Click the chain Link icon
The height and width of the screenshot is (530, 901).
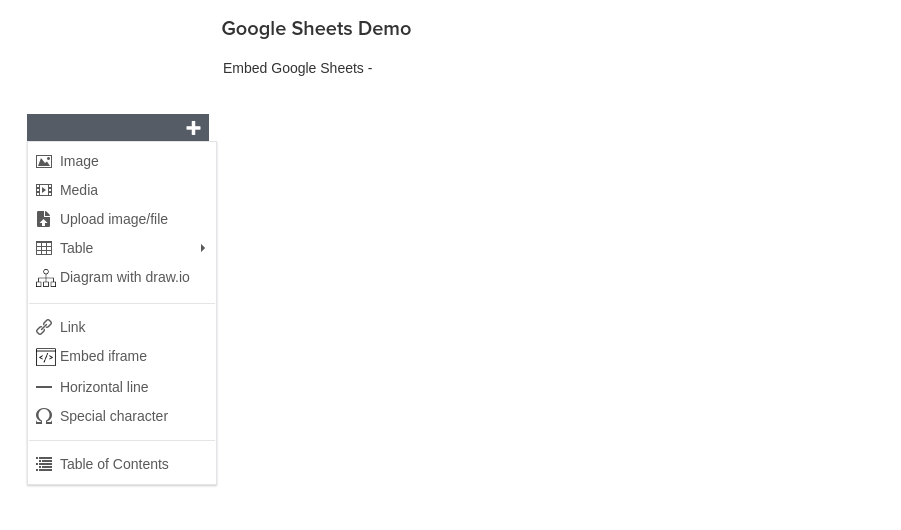tap(44, 327)
